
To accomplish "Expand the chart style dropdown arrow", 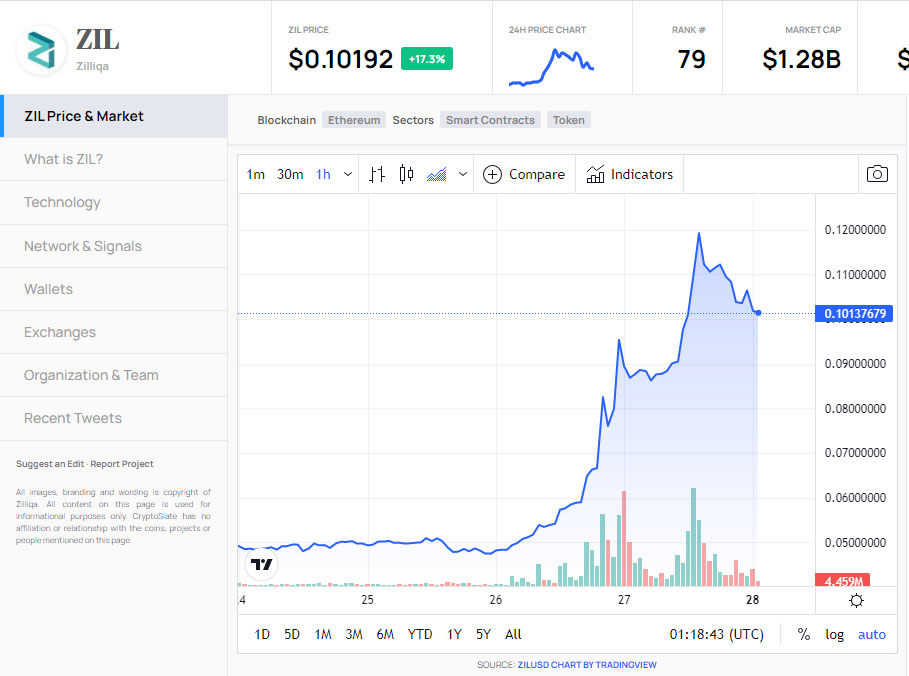I will (x=463, y=174).
